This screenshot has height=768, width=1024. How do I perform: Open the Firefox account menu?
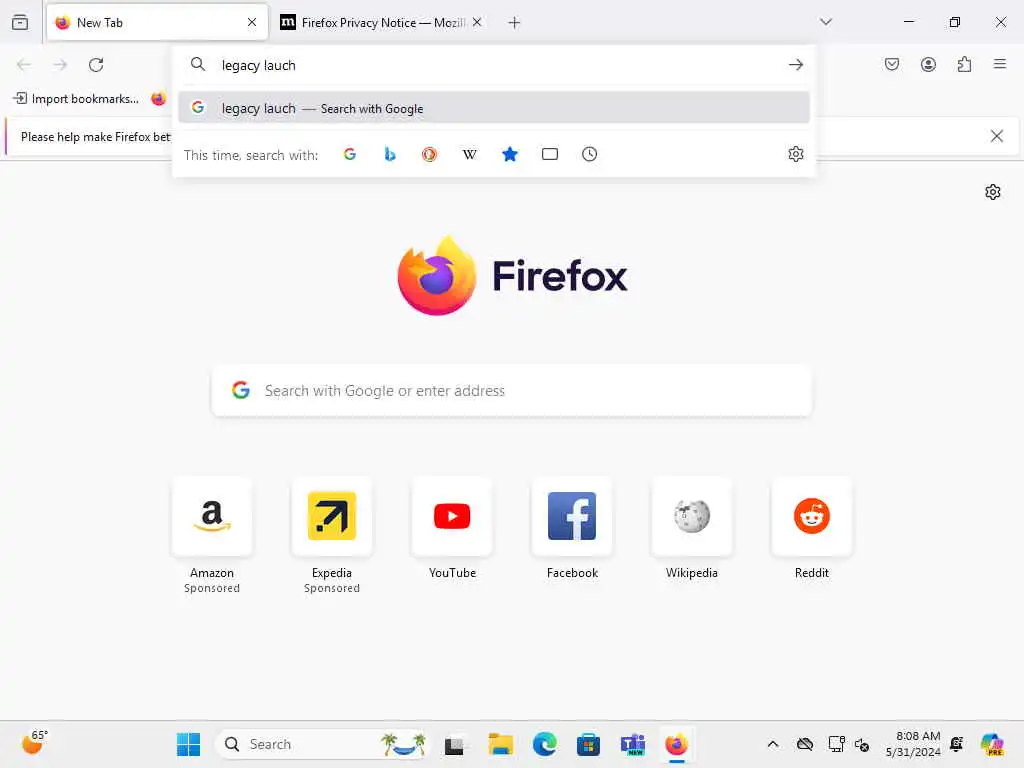[x=928, y=64]
